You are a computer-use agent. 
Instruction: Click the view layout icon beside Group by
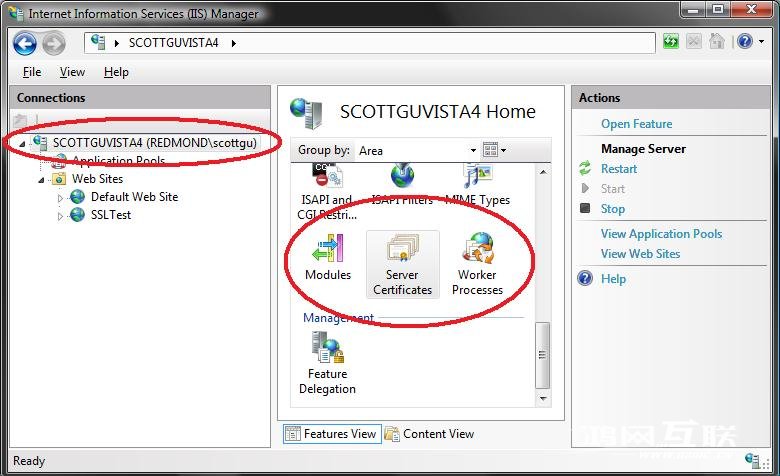(490, 150)
